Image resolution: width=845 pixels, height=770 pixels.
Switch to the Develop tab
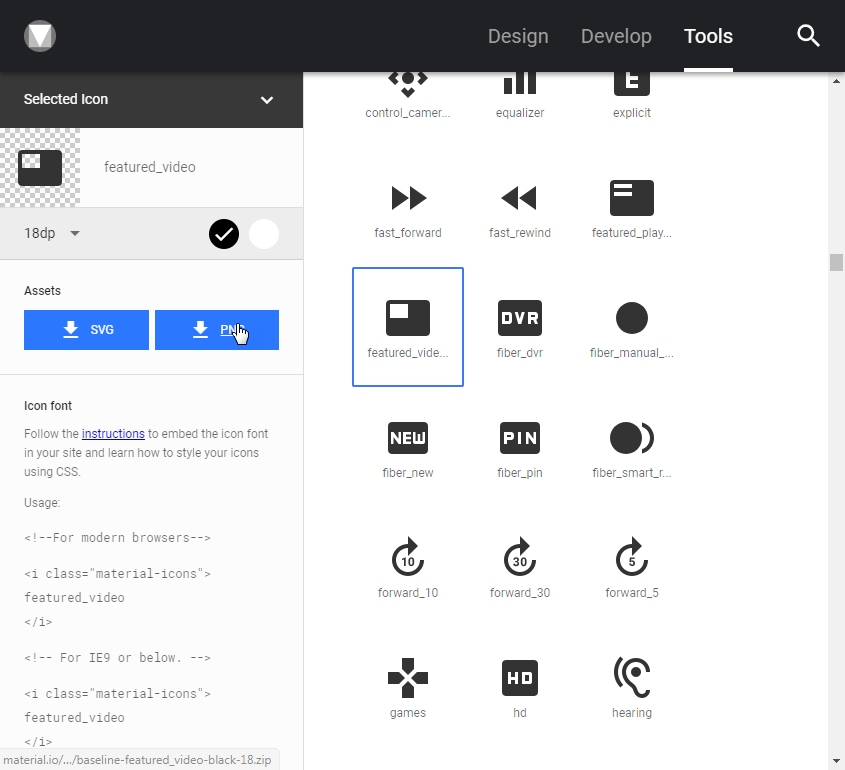pyautogui.click(x=616, y=36)
